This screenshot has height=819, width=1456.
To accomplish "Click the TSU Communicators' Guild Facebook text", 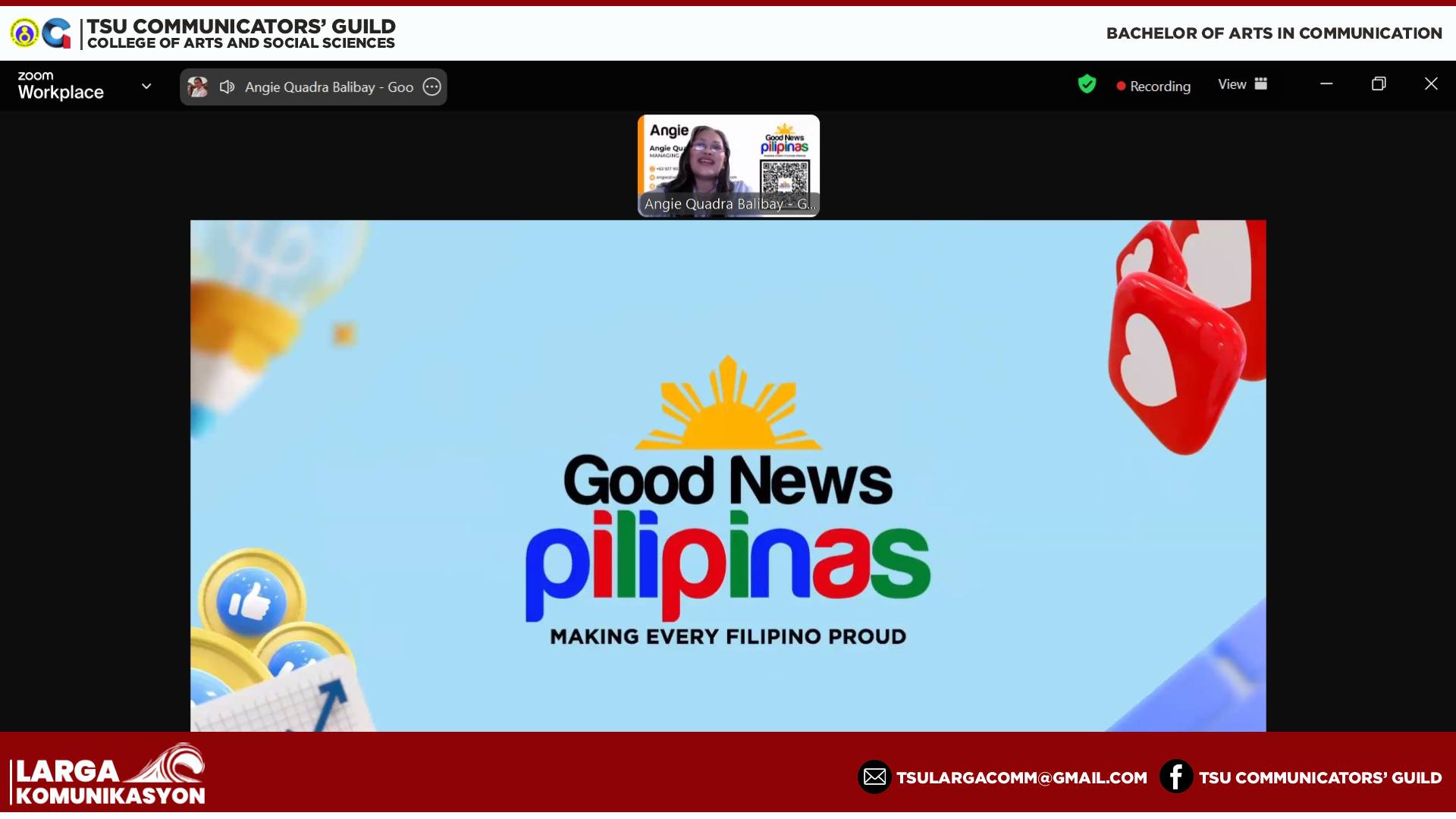I will point(1320,778).
